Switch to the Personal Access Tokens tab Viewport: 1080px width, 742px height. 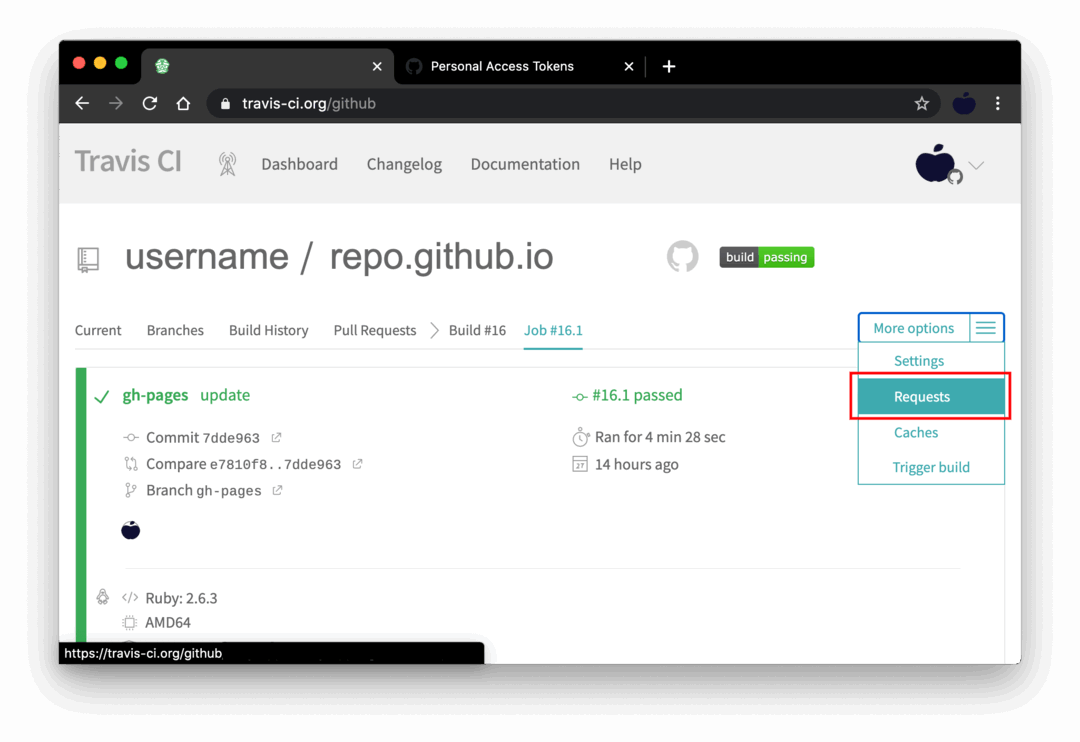point(502,66)
